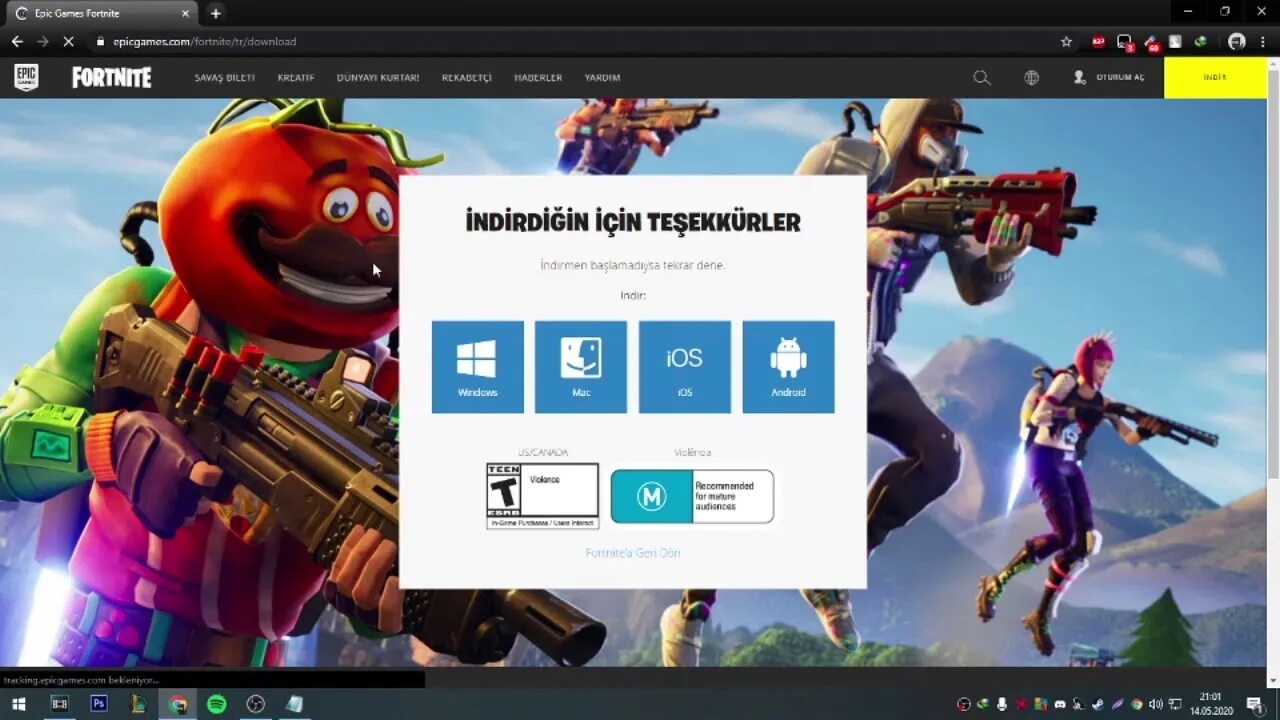Screen dimensions: 1280x720
Task: Close the Epic Games Fortnite tab
Action: tap(185, 13)
